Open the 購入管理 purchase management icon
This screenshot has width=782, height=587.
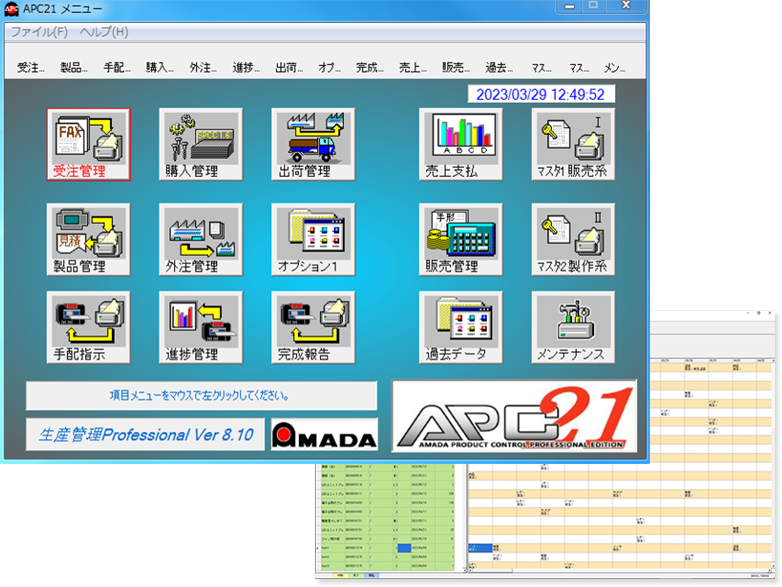pyautogui.click(x=200, y=144)
